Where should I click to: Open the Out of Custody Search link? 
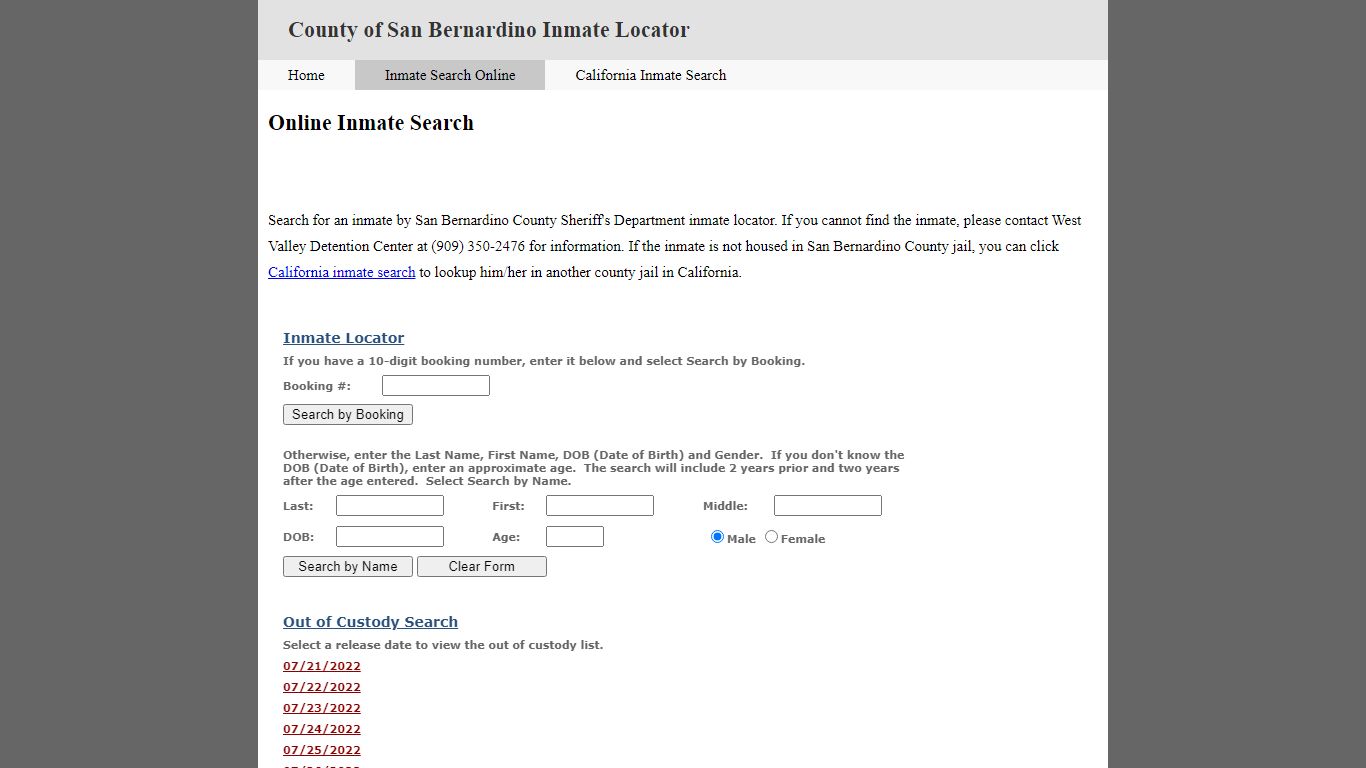point(370,622)
